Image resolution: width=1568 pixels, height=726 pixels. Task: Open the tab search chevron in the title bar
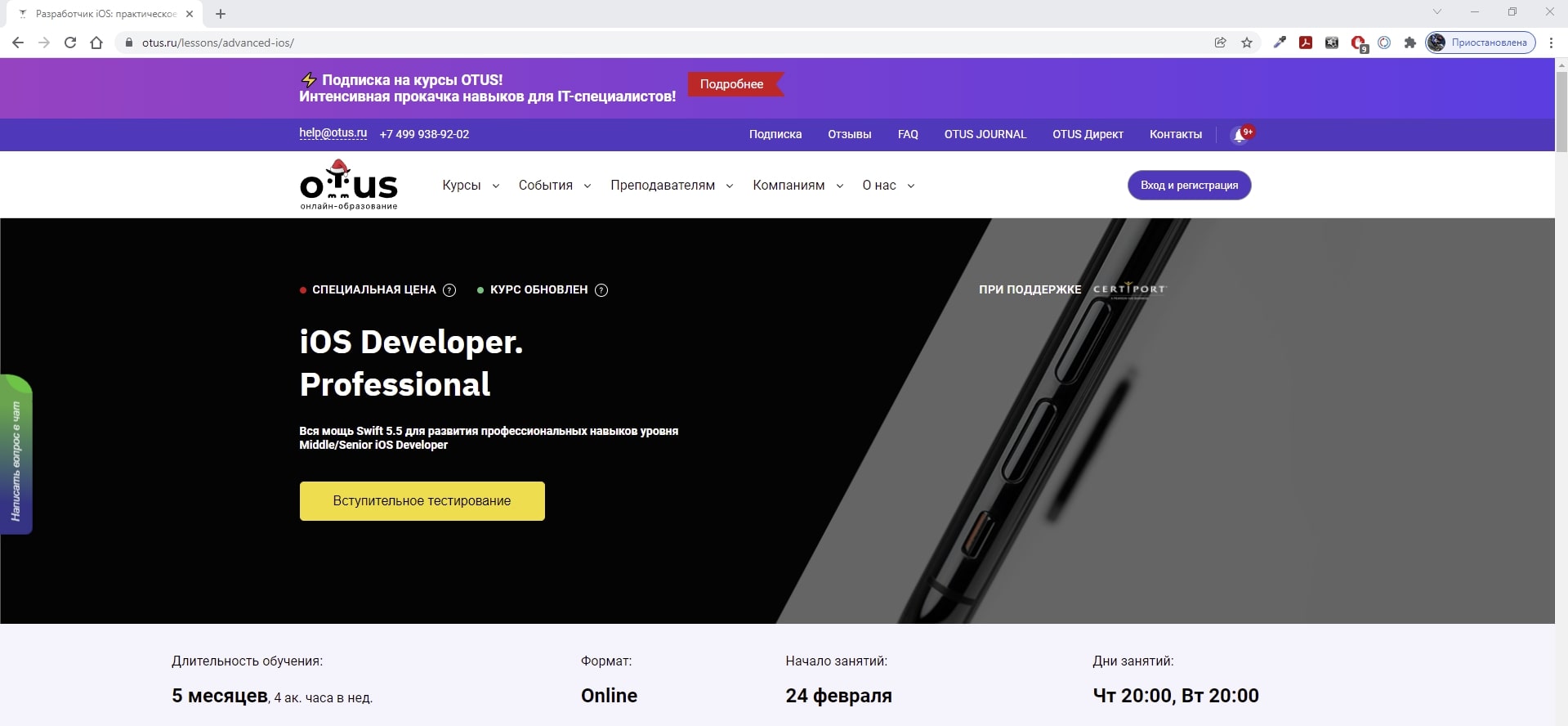coord(1437,11)
